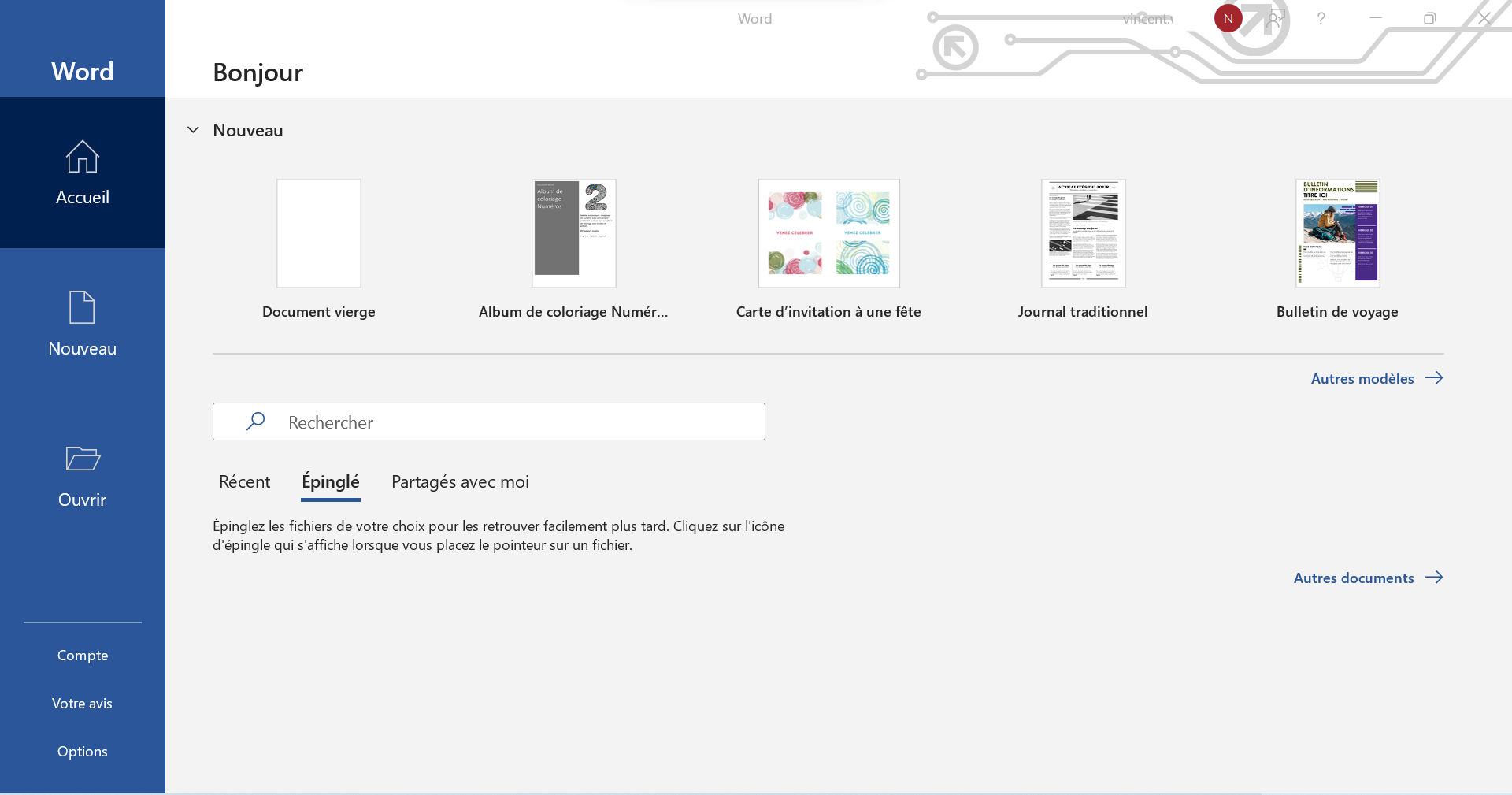The image size is (1512, 795).
Task: Click the arrow next to Autres documents
Action: click(1434, 578)
